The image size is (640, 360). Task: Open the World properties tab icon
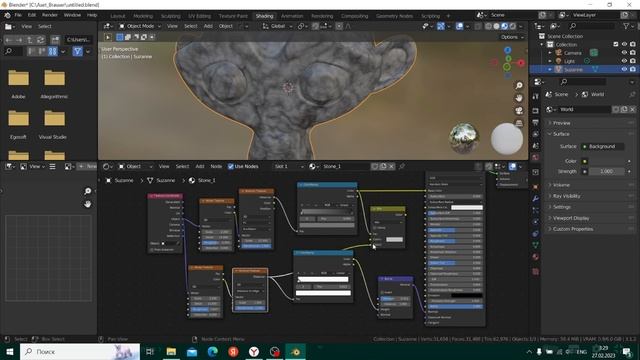click(536, 157)
